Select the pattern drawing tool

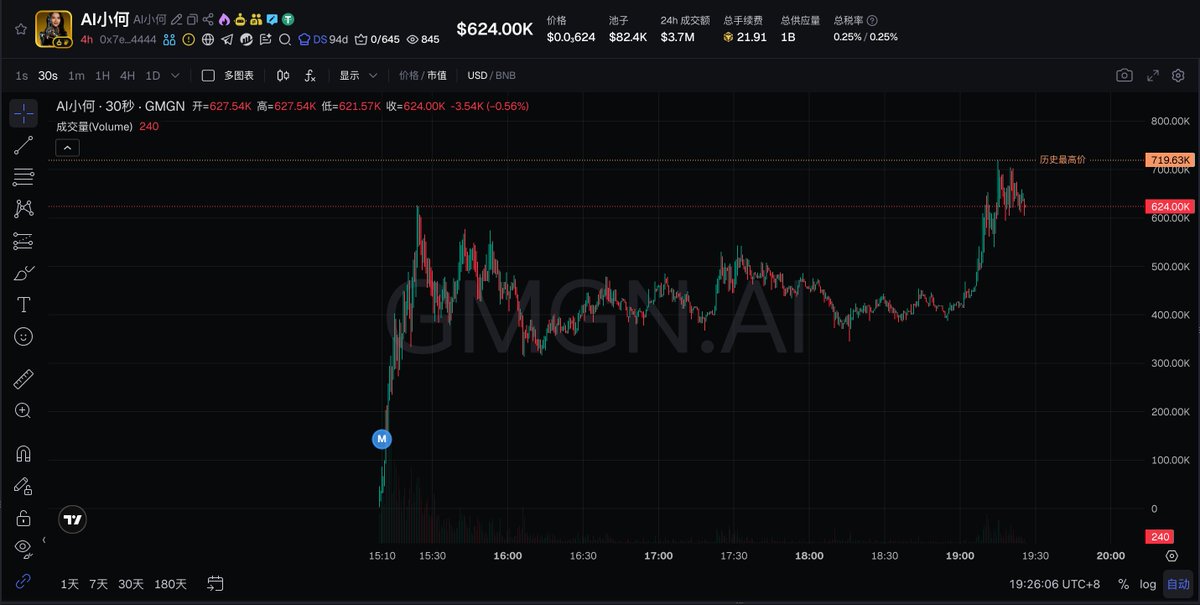pos(24,209)
